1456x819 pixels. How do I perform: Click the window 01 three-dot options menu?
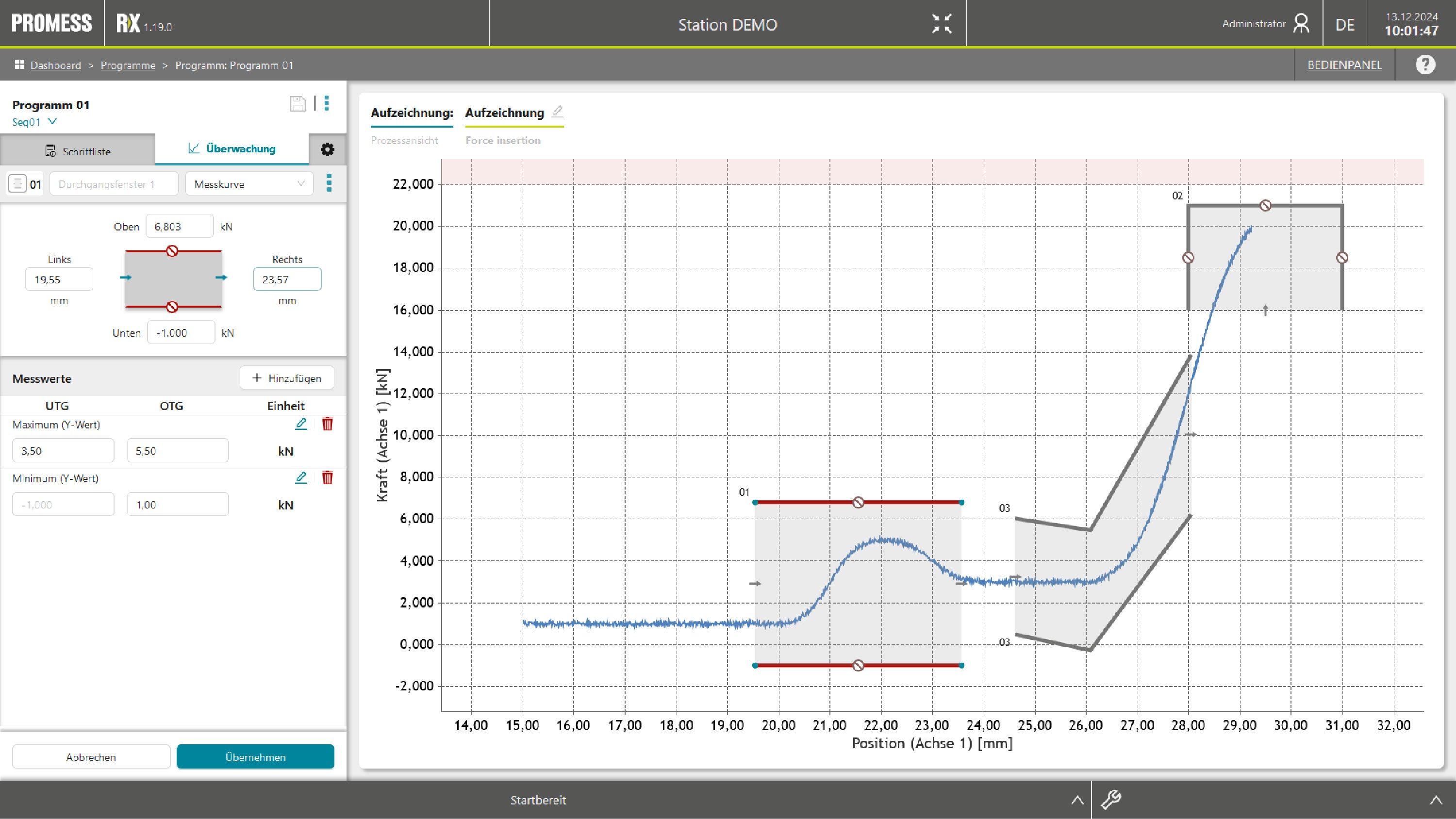(329, 183)
